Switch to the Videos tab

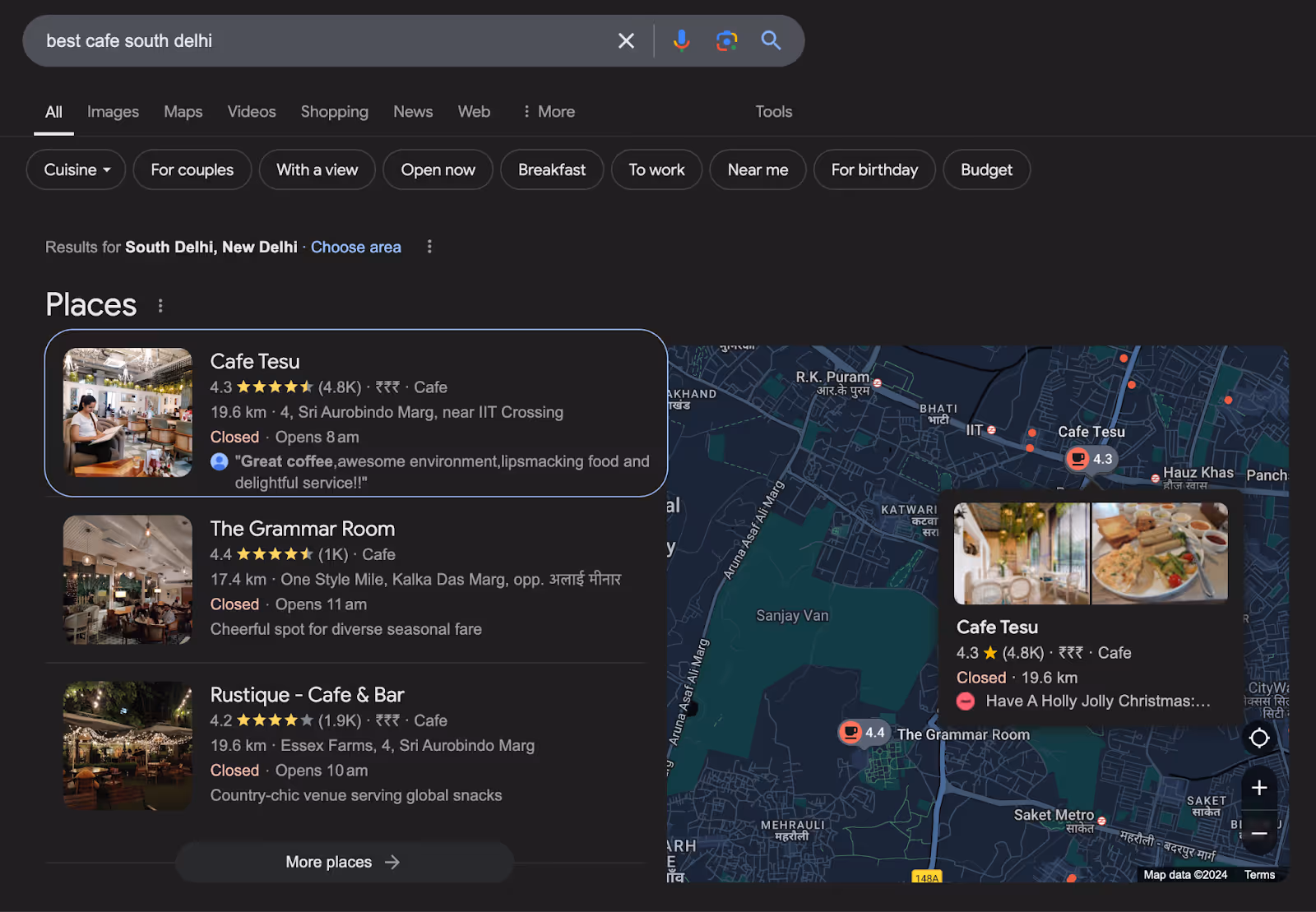click(252, 112)
